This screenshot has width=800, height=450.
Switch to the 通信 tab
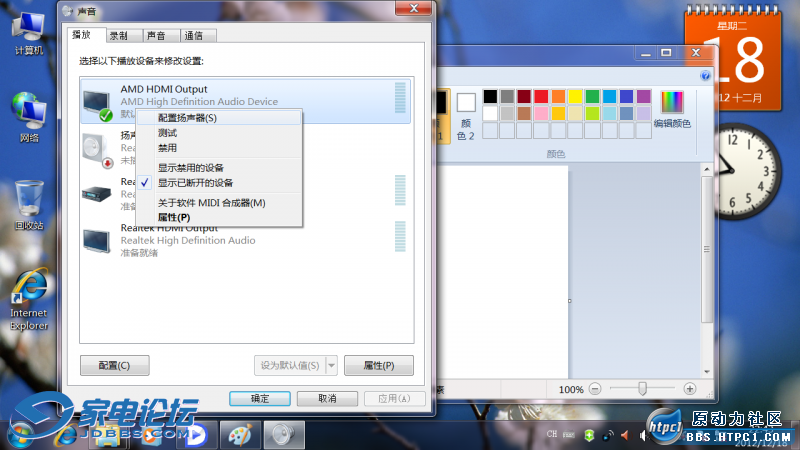(198, 36)
